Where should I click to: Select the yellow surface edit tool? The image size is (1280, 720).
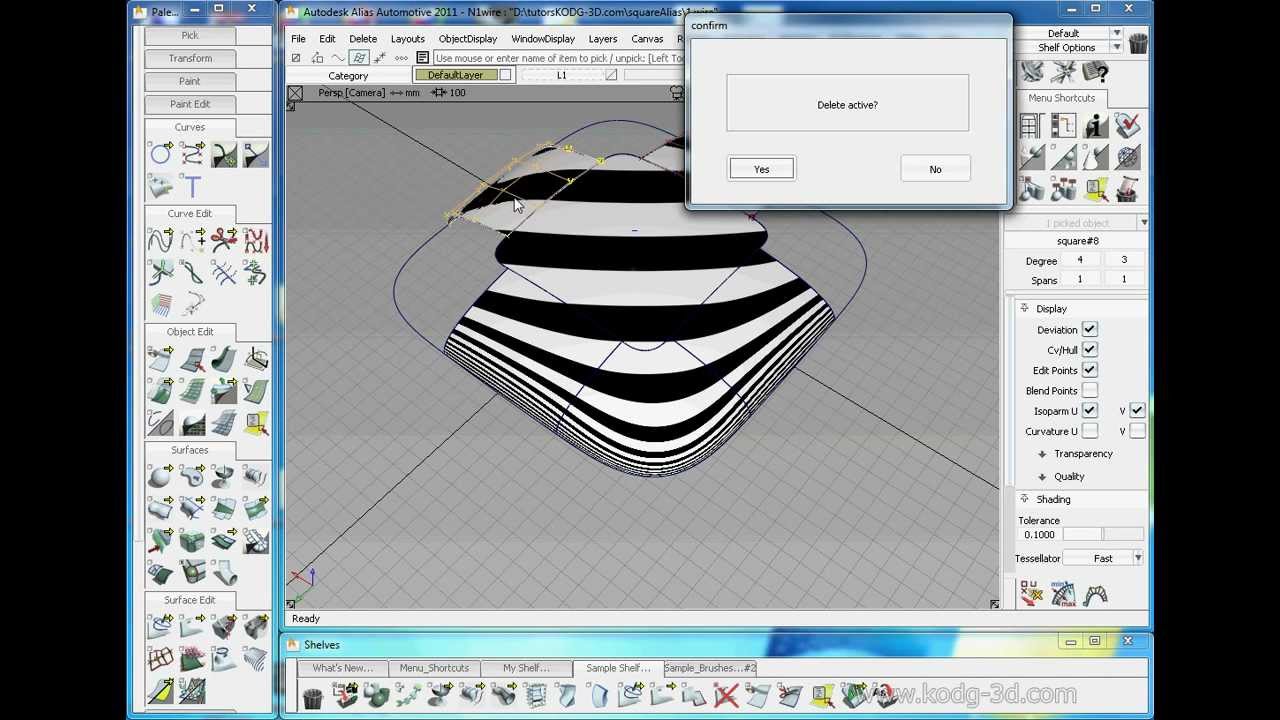point(160,690)
